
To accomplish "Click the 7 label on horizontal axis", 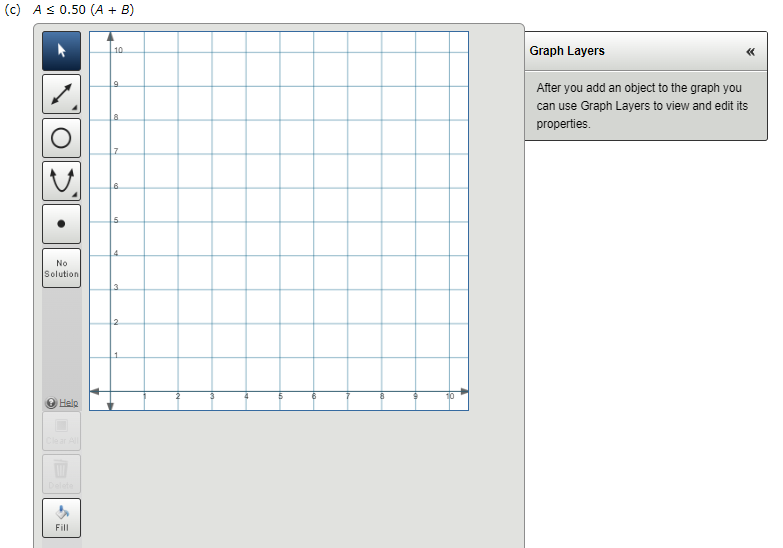I will (348, 396).
